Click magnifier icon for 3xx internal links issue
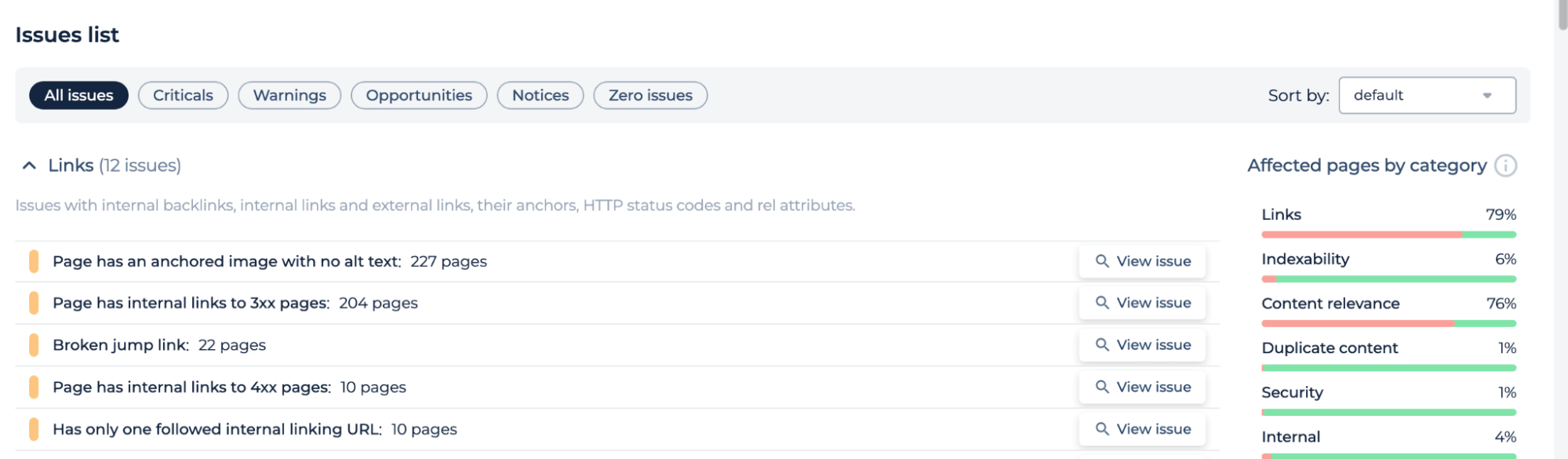The height and width of the screenshot is (459, 1568). [1102, 303]
